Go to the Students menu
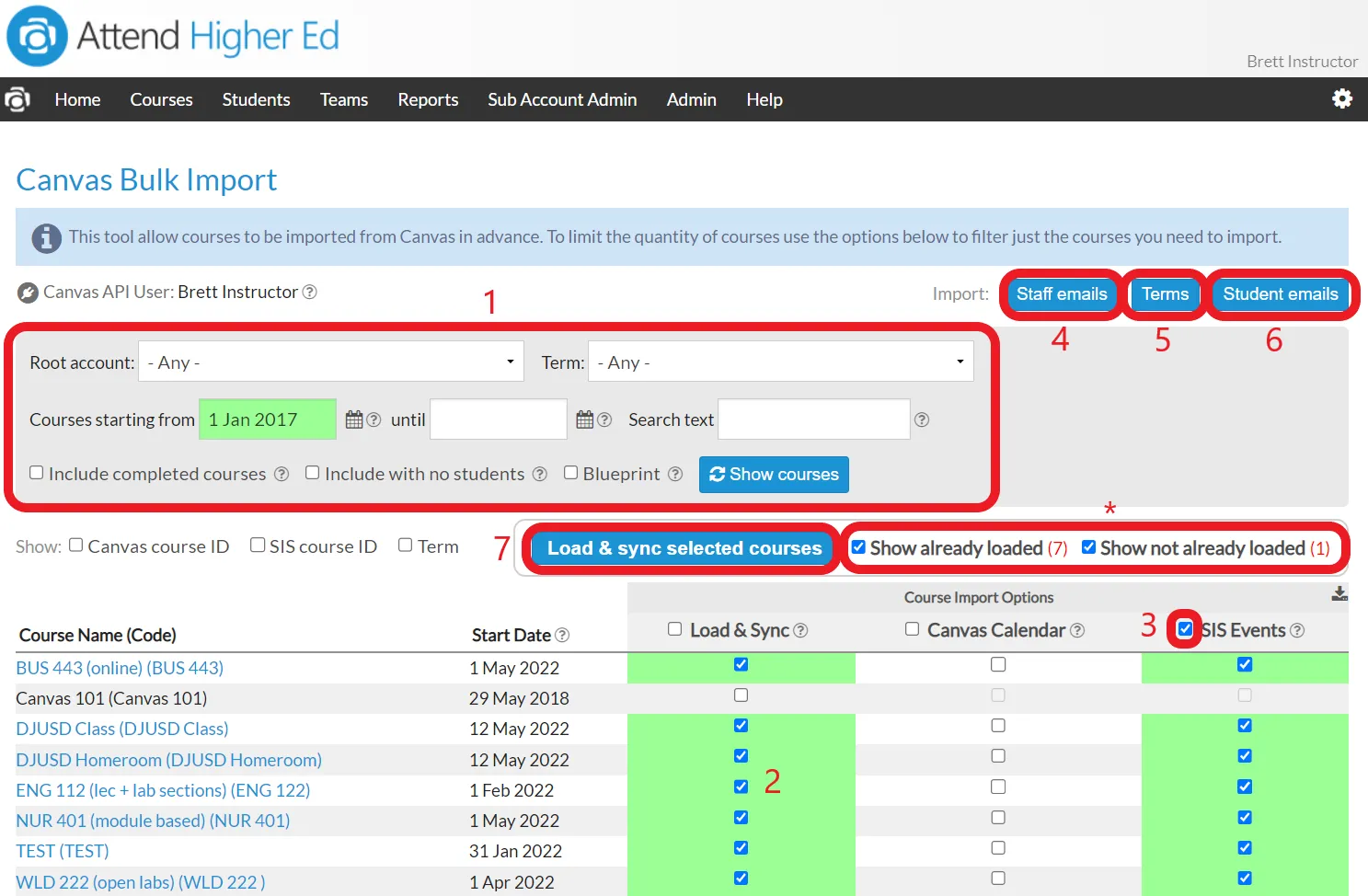This screenshot has height=896, width=1368. [x=256, y=99]
